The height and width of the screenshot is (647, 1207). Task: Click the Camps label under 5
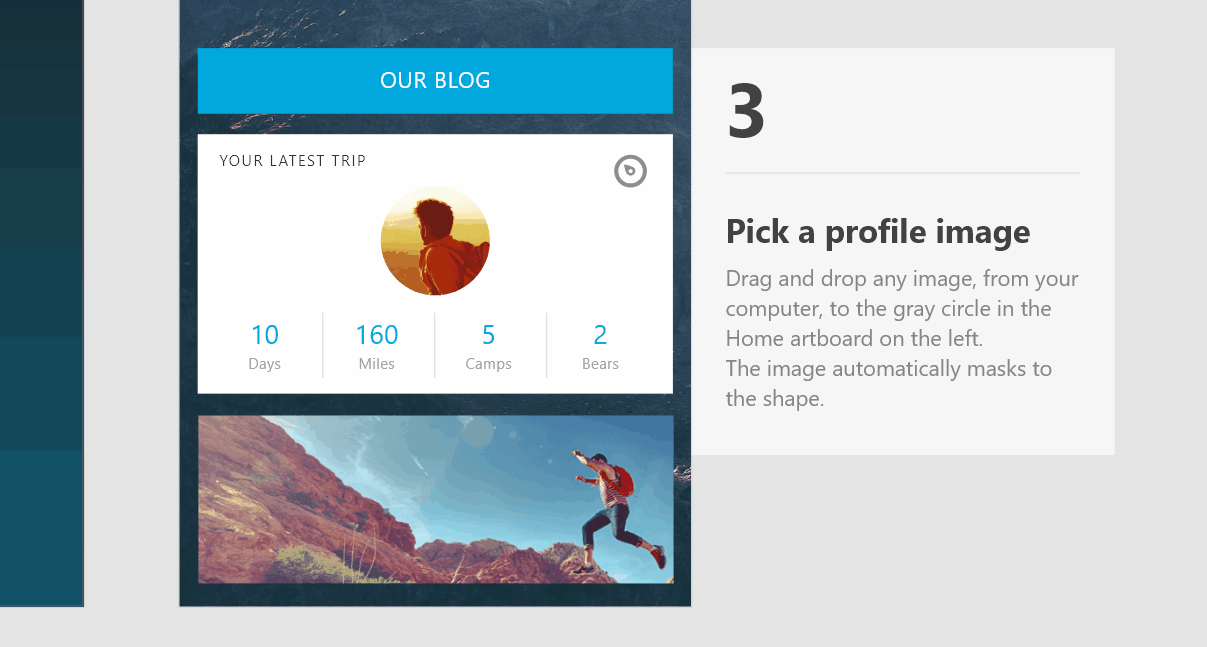[x=488, y=364]
